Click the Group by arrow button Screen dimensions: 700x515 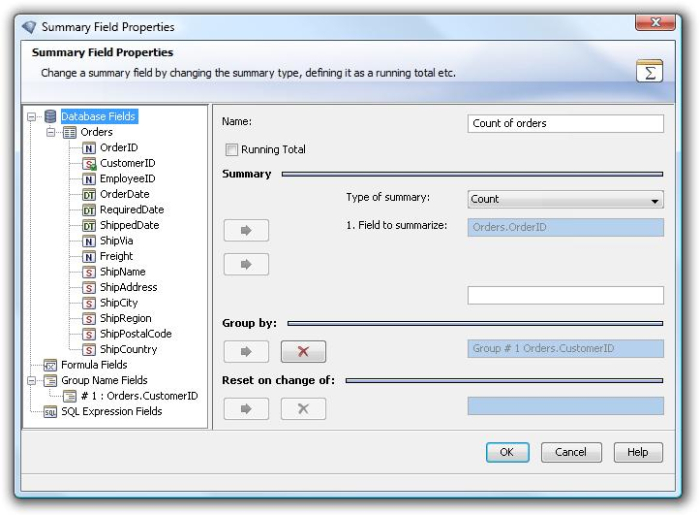tap(246, 352)
